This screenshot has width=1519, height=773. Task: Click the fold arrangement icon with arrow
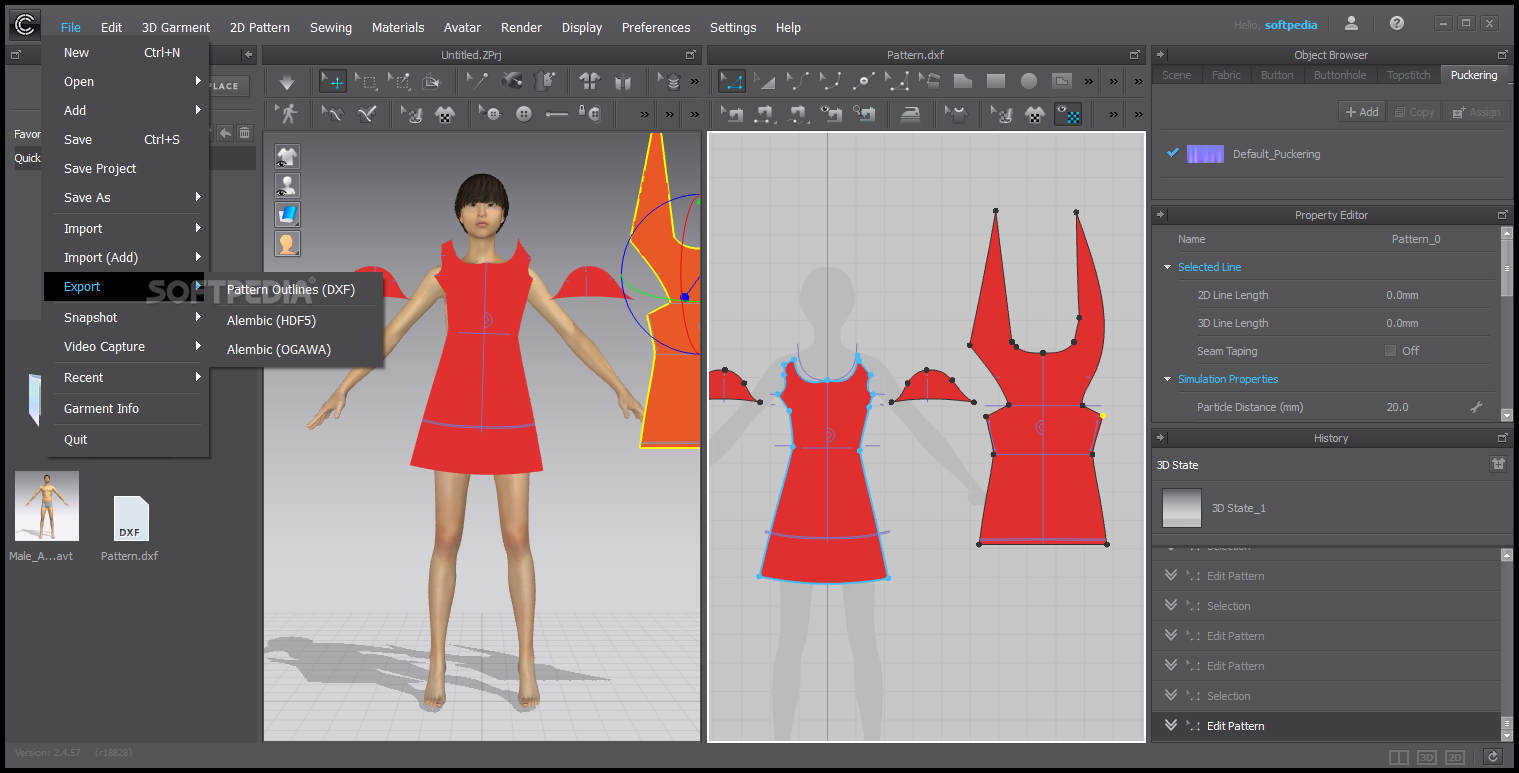(x=432, y=81)
